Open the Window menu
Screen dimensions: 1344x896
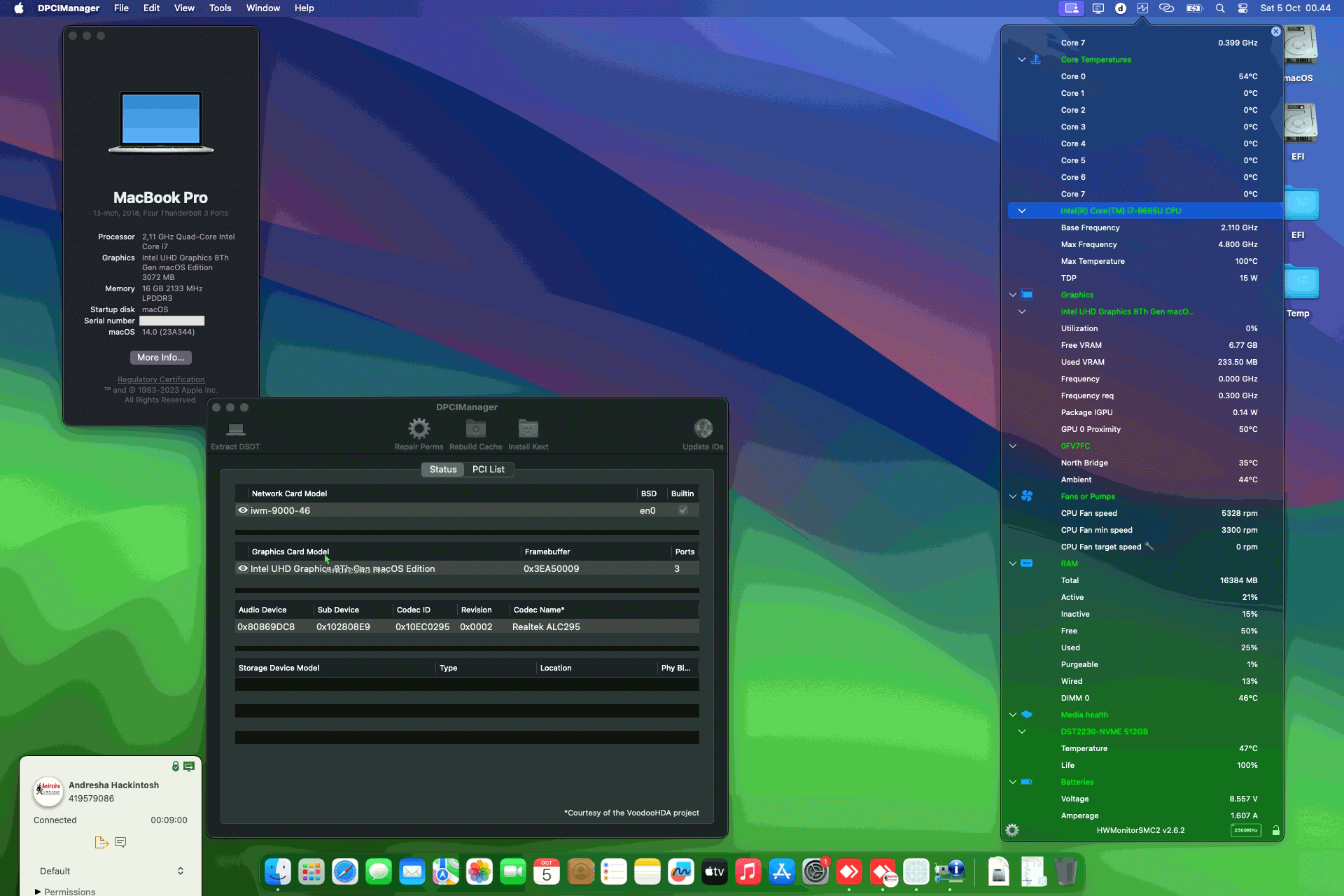pyautogui.click(x=262, y=8)
